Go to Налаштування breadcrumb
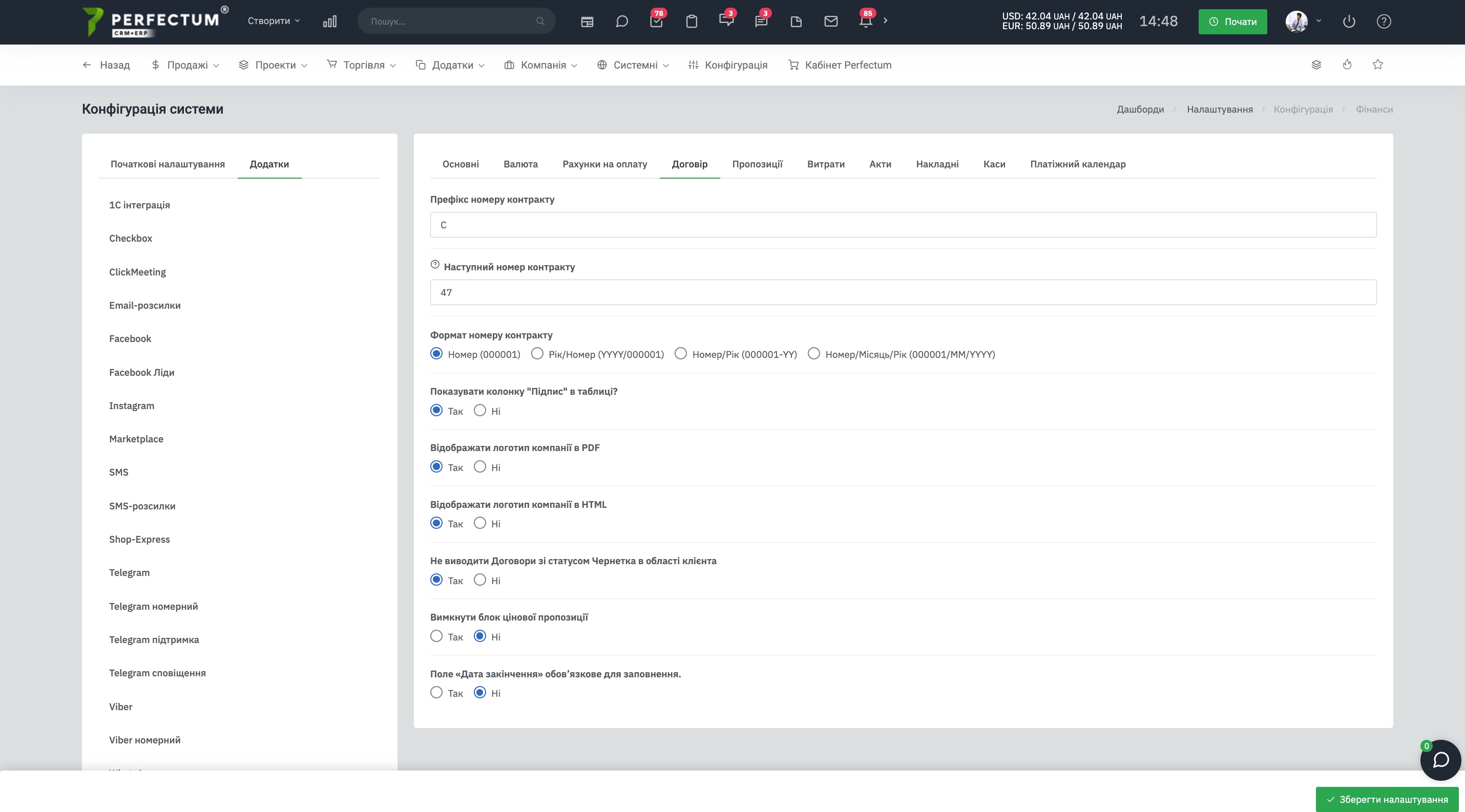 click(x=1219, y=109)
